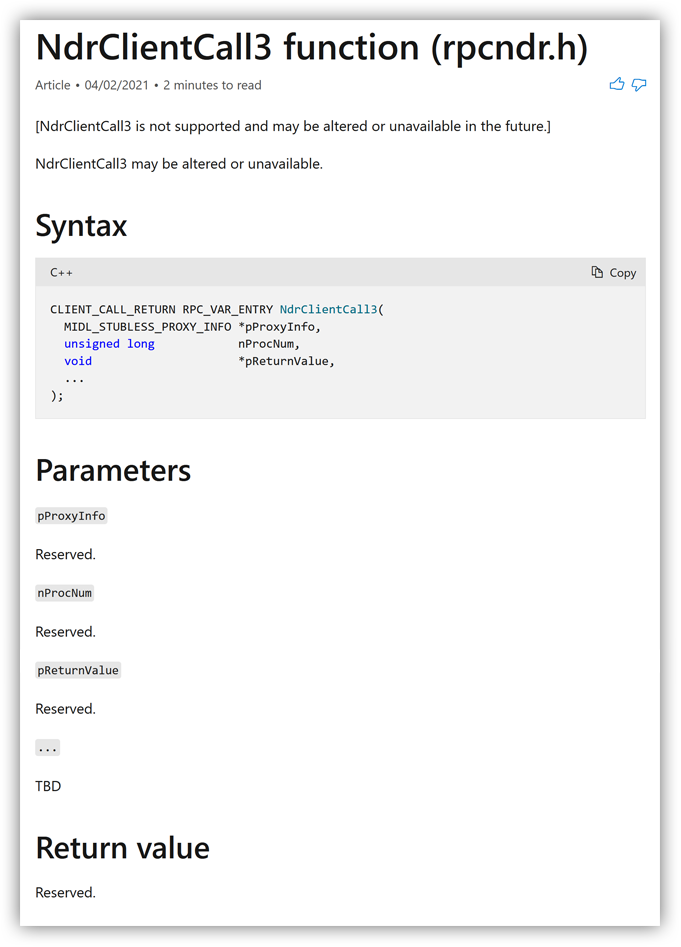Click the thumbs down feedback icon
This screenshot has width=681, height=947.
coord(639,85)
